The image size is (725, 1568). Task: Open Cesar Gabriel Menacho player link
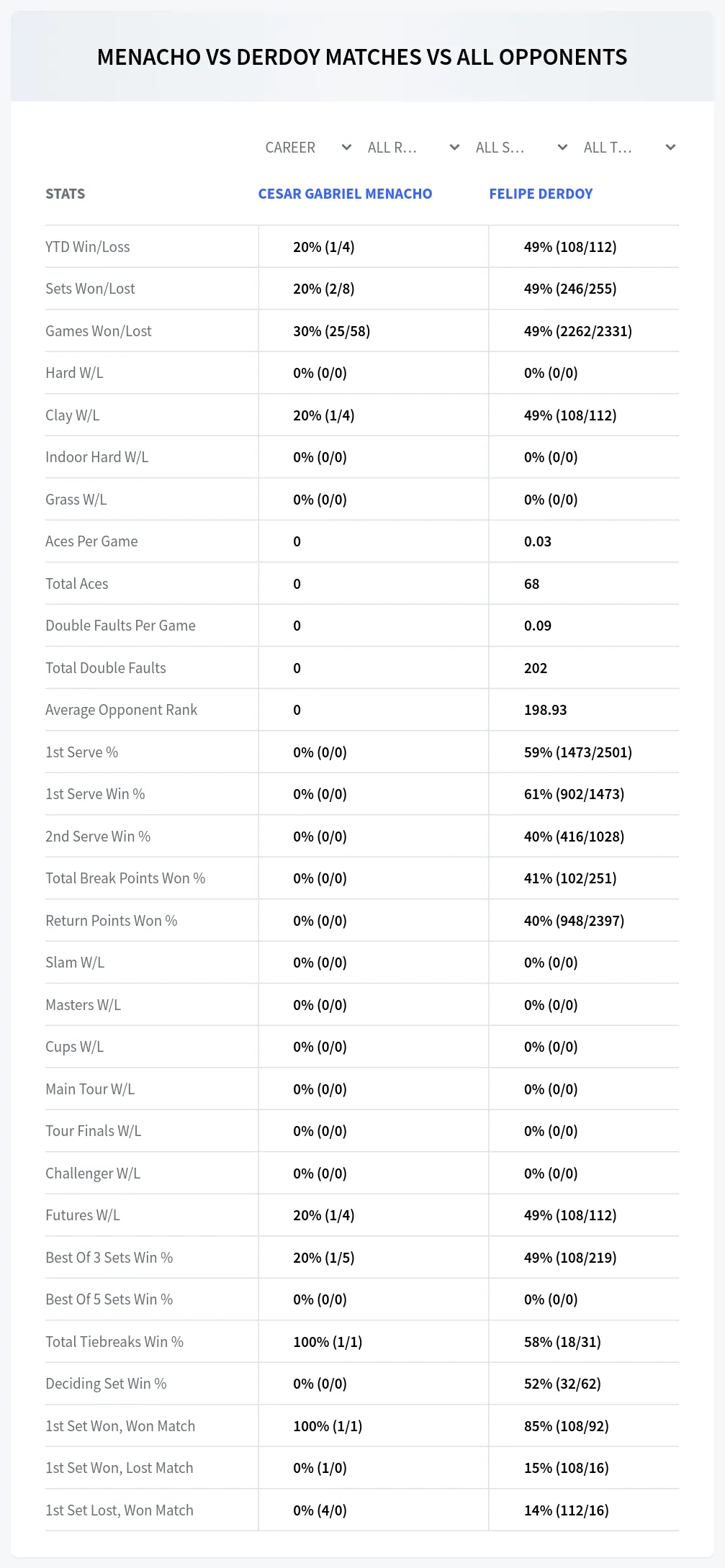(345, 194)
